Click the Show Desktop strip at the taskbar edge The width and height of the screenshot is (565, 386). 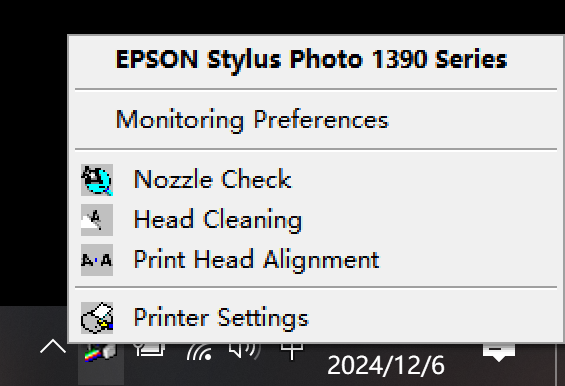(561, 364)
